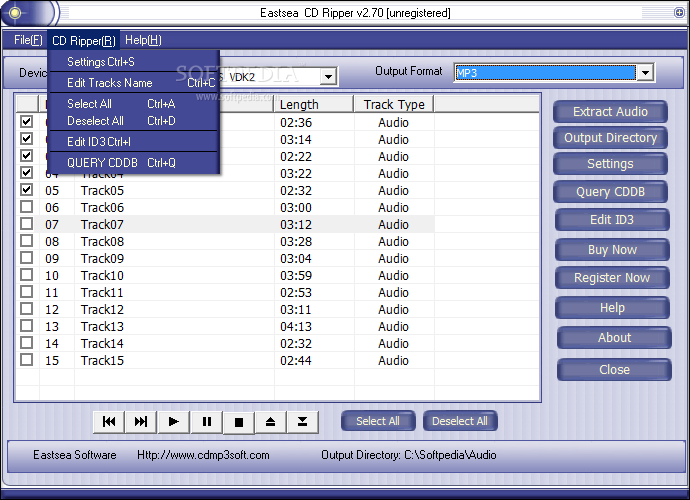Open Settings from the right side button
Image resolution: width=690 pixels, height=500 pixels.
click(610, 164)
